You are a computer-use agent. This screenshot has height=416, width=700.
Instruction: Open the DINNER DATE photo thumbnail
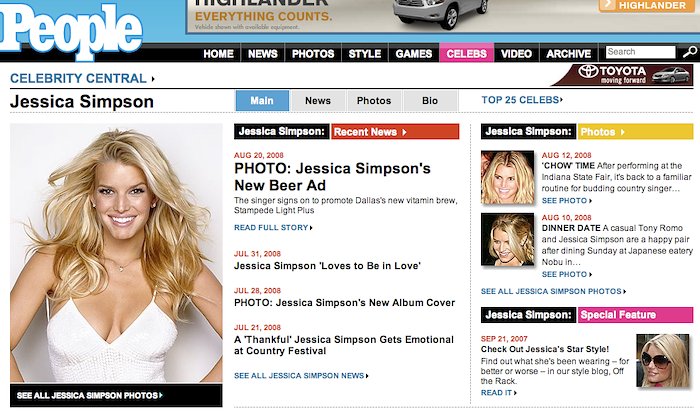pyautogui.click(x=507, y=239)
